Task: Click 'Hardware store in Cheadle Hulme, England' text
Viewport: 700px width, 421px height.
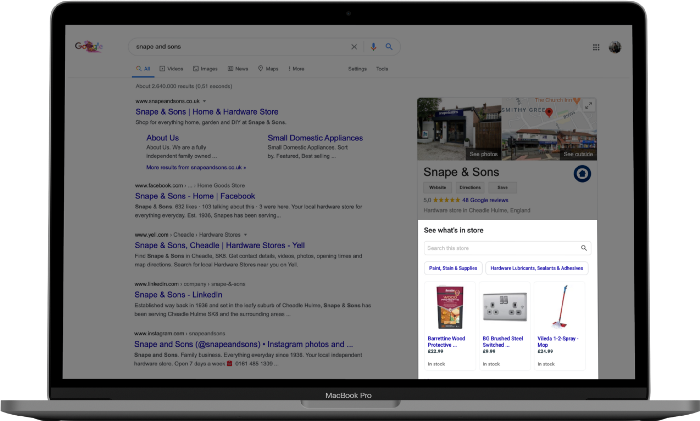Action: 477,210
